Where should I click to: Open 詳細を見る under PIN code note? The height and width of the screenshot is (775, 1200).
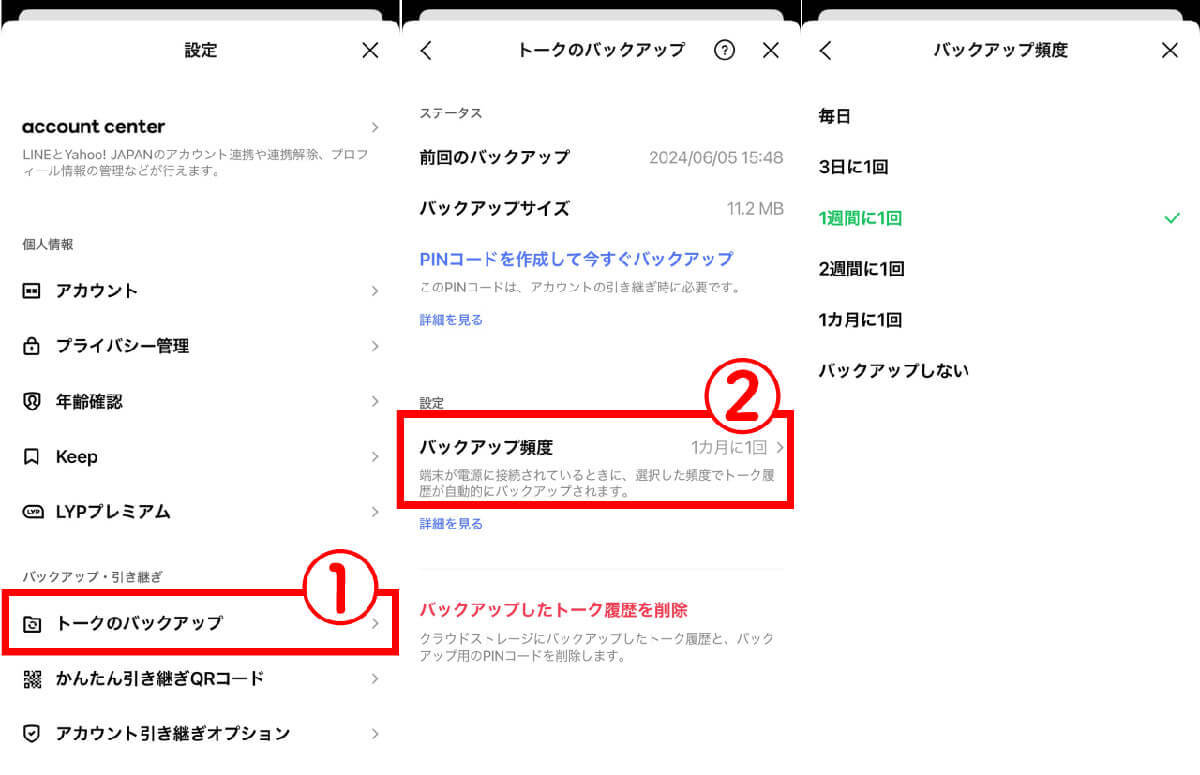tap(451, 320)
